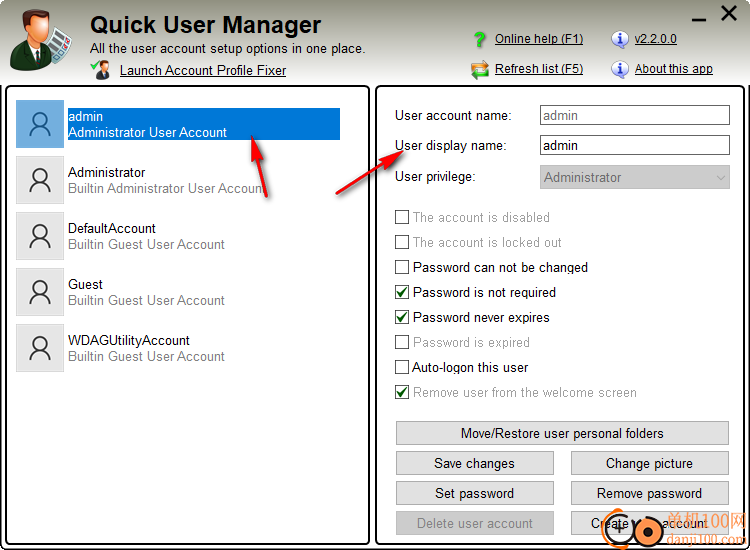Click the WDAGUtilityAccount avatar icon
The width and height of the screenshot is (750, 550).
pos(40,348)
